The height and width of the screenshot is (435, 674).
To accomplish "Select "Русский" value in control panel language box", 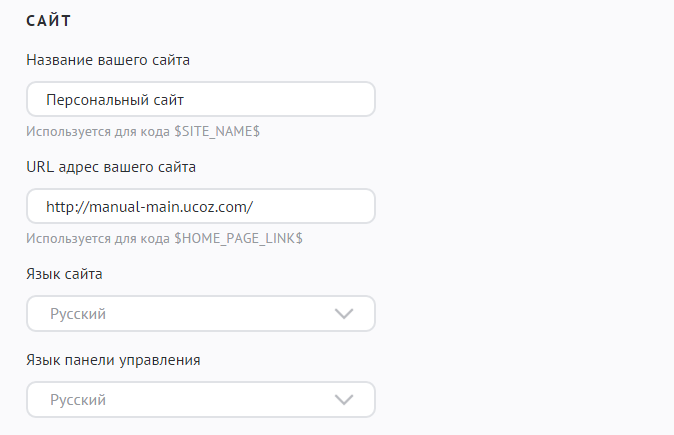I will tap(78, 400).
